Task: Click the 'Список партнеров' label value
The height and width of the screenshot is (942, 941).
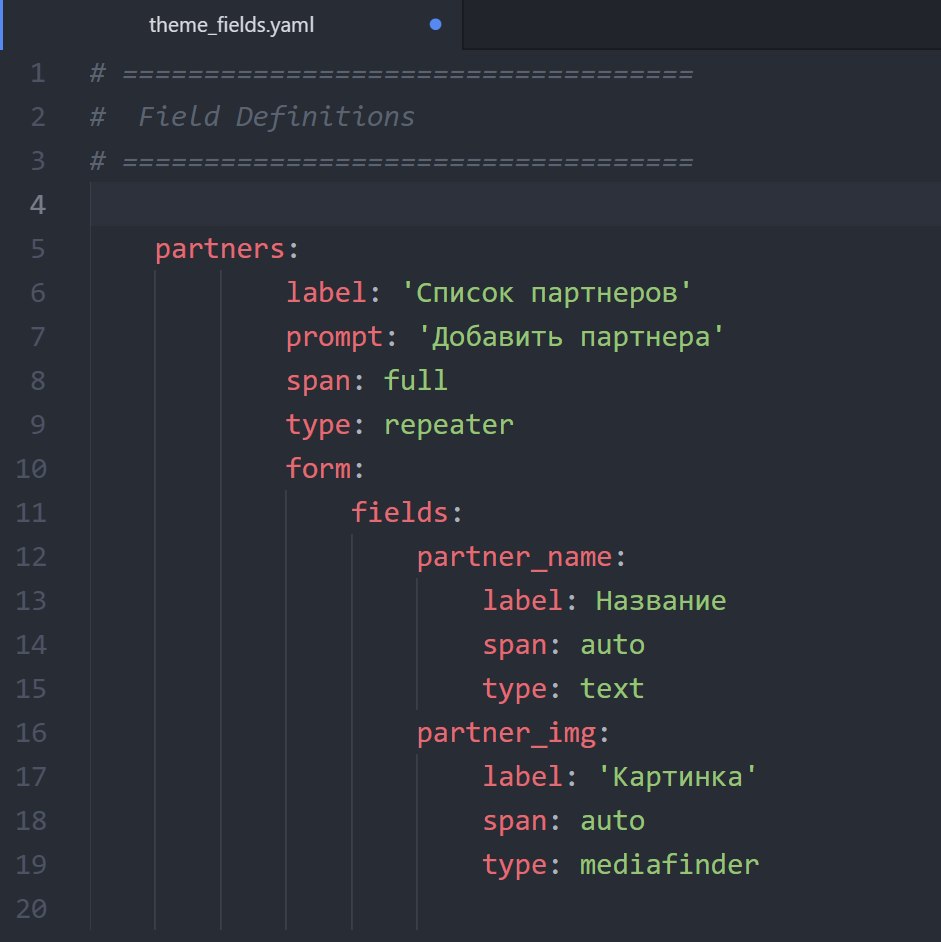Action: pyautogui.click(x=546, y=293)
